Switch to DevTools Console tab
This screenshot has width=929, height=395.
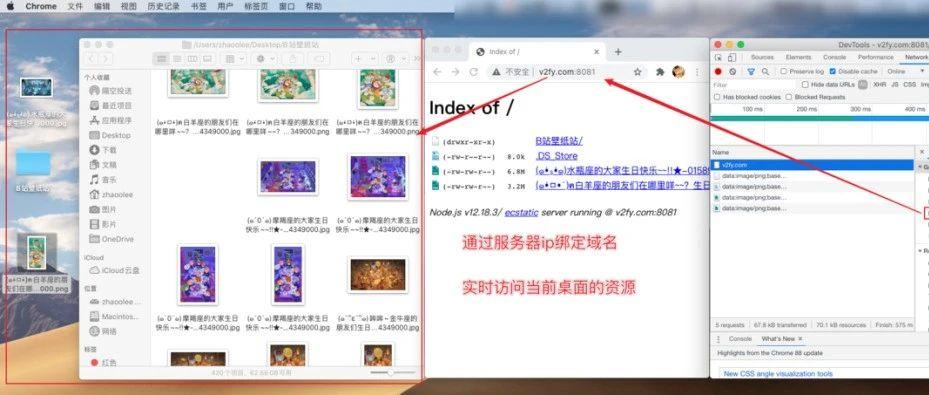coord(834,57)
